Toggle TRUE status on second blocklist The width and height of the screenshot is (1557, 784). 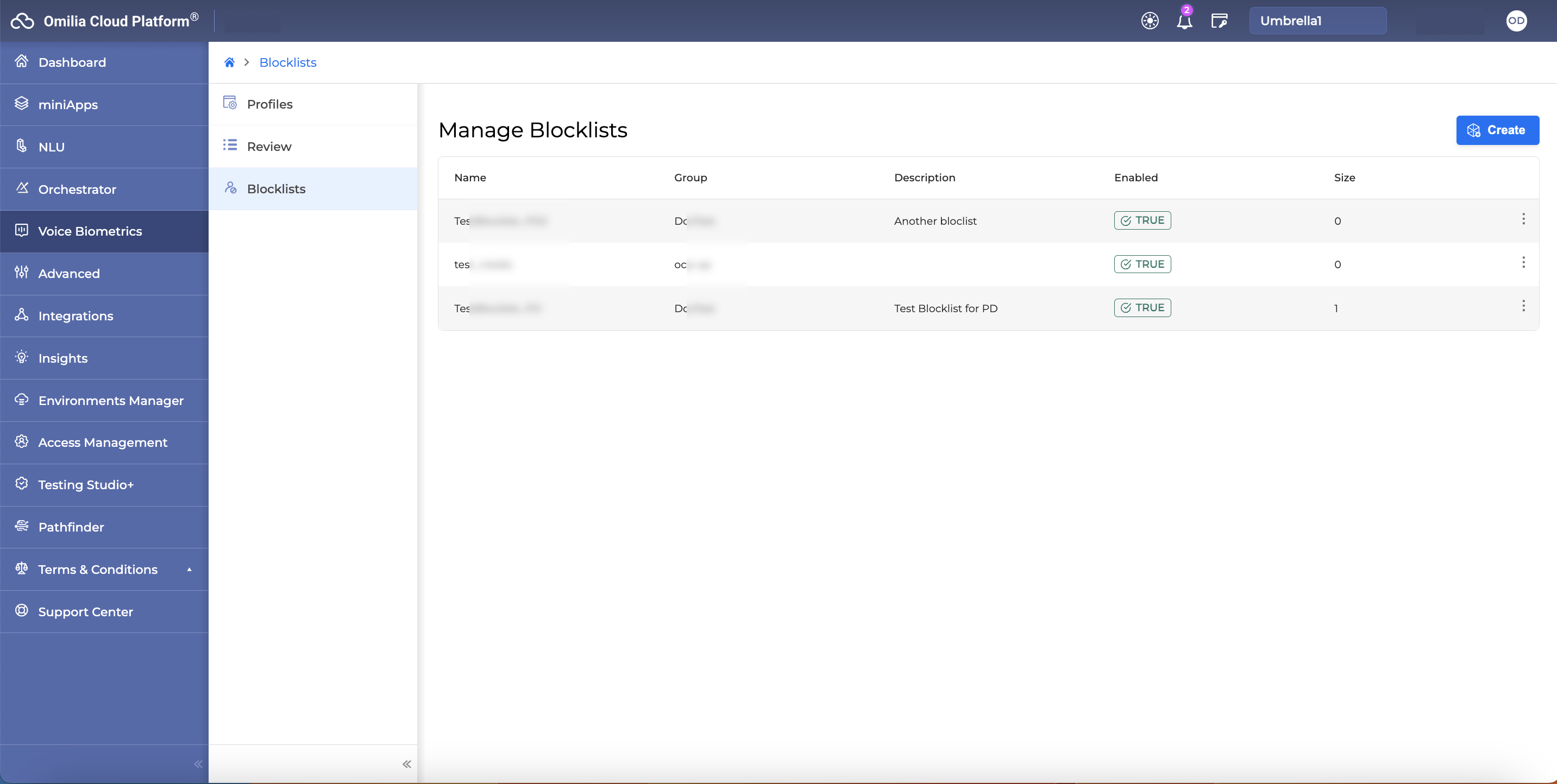tap(1142, 264)
